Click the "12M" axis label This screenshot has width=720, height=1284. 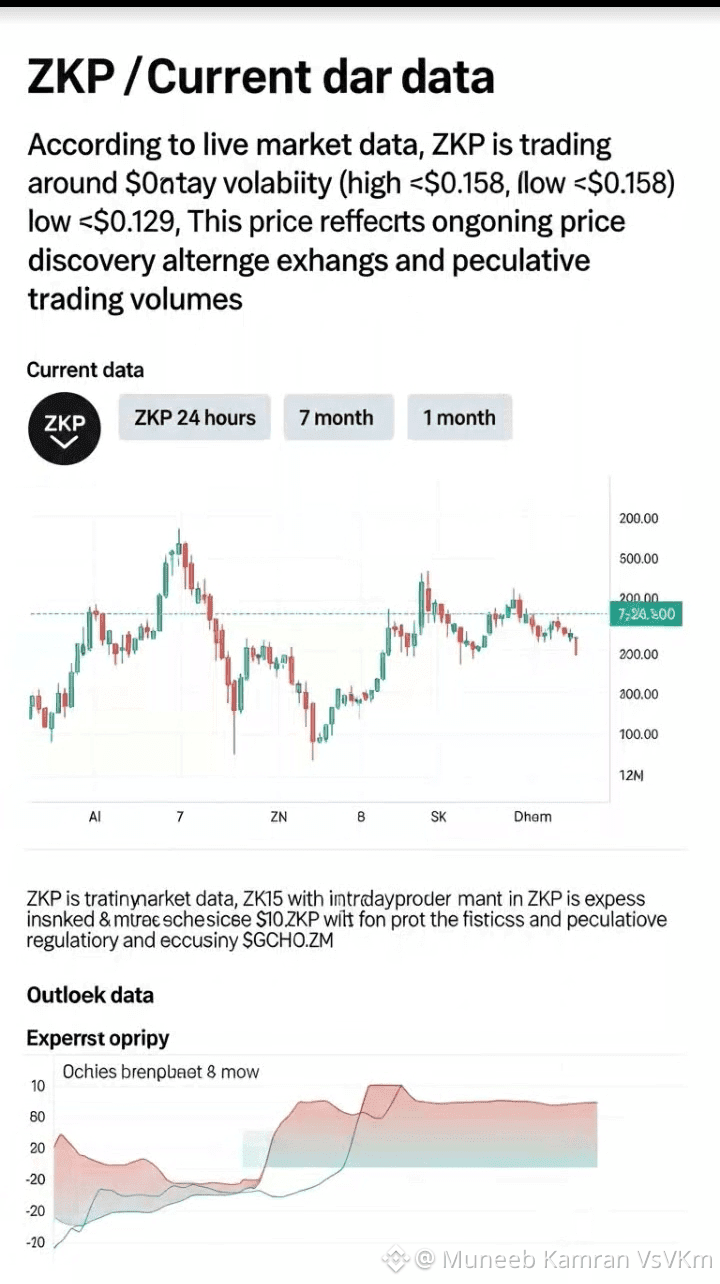[x=633, y=775]
